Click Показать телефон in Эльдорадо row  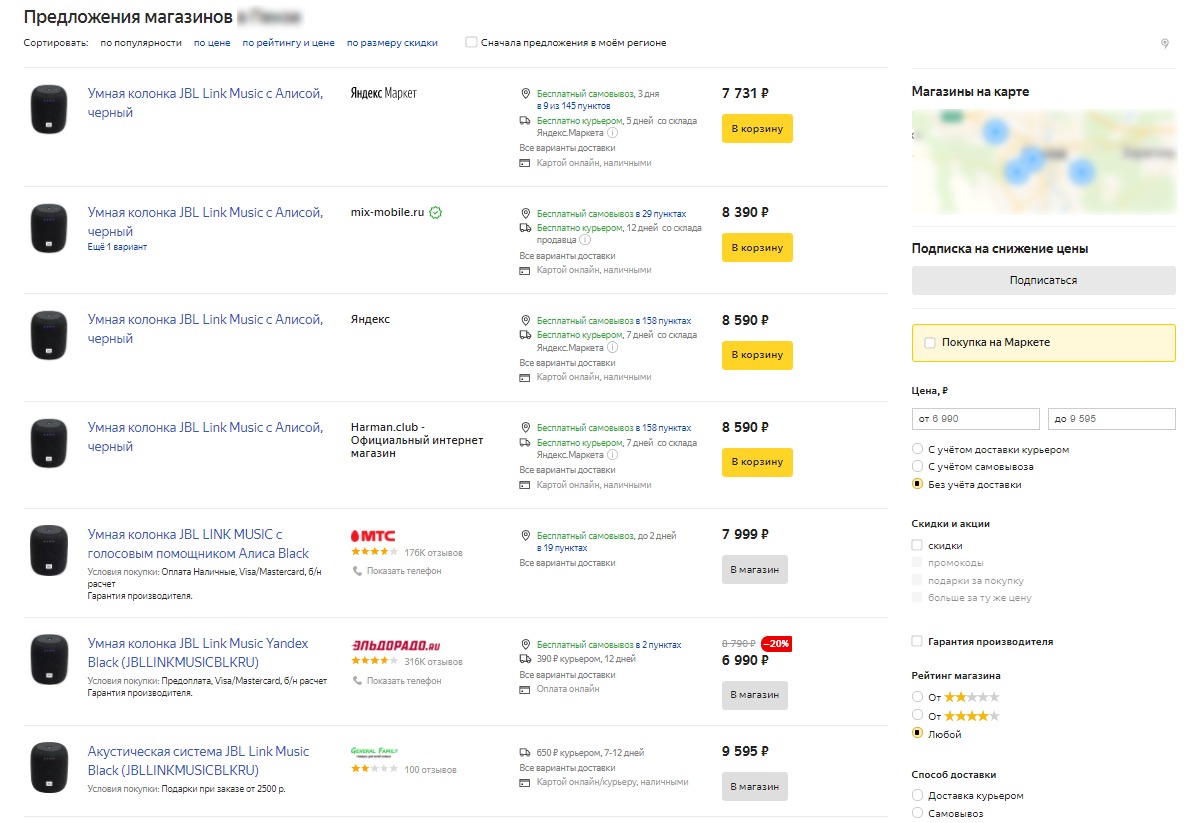tap(404, 680)
